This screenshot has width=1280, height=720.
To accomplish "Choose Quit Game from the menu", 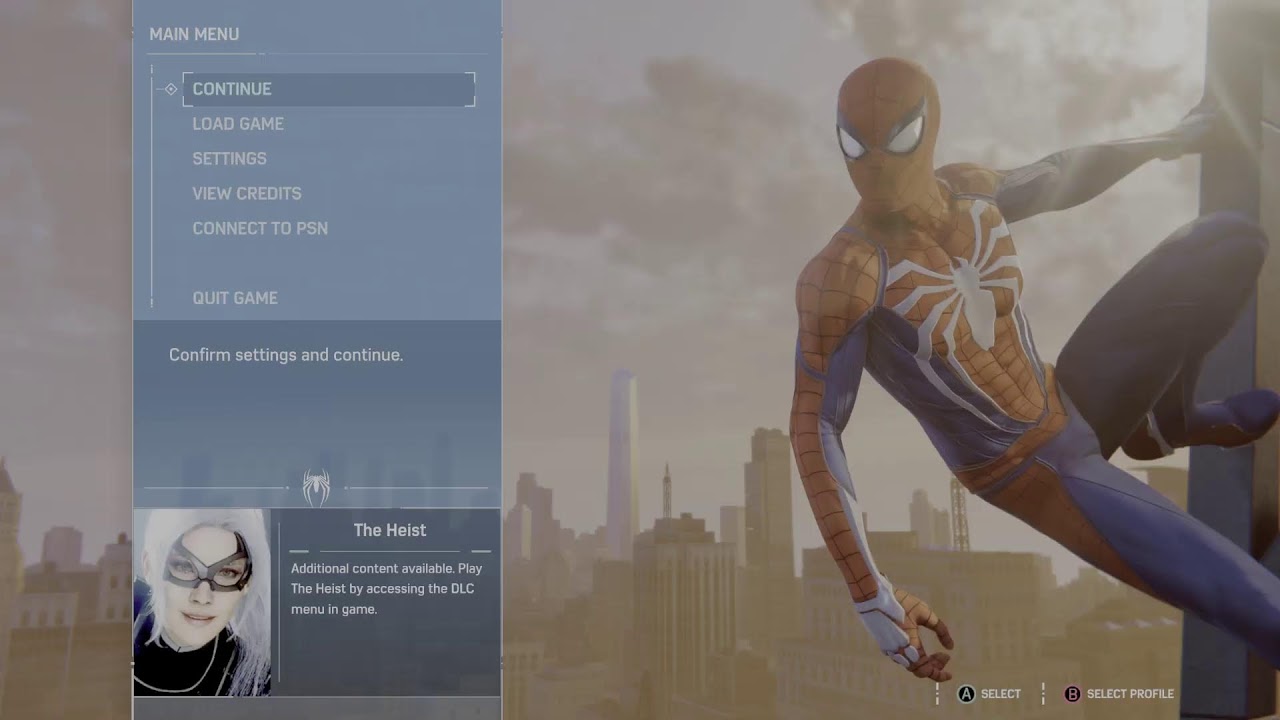I will pos(235,298).
